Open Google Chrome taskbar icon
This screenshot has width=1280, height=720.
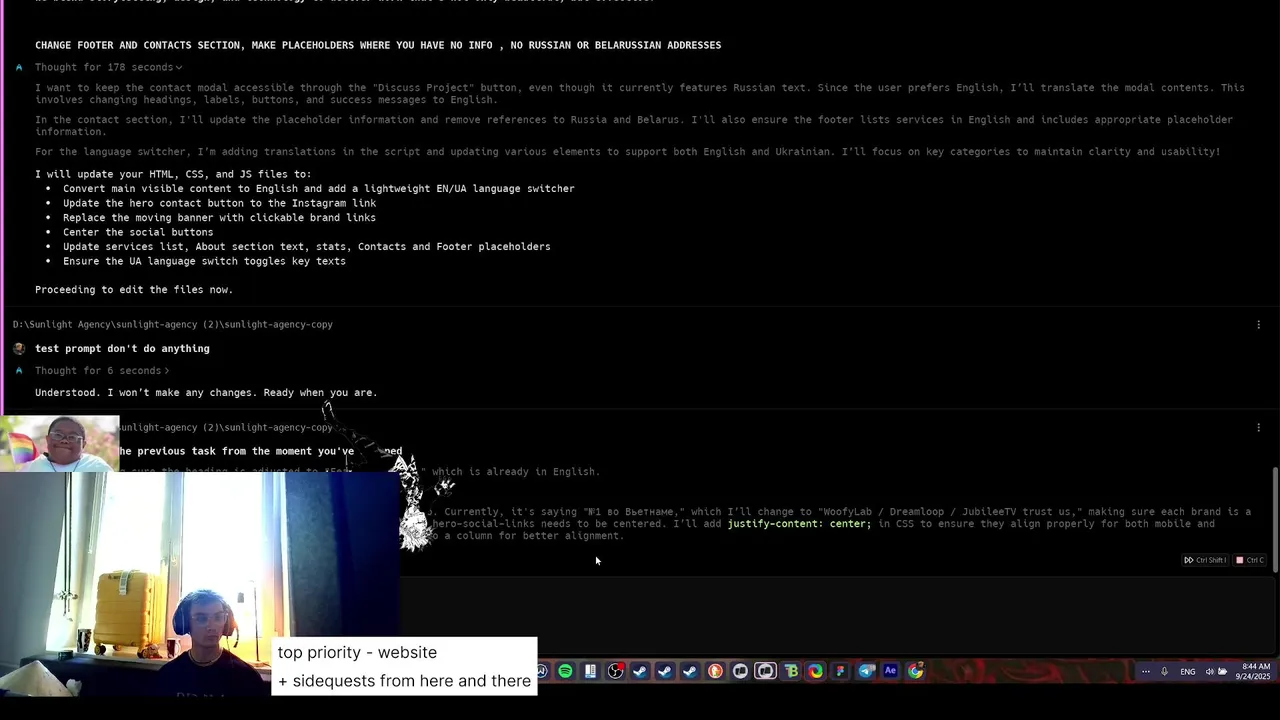915,671
